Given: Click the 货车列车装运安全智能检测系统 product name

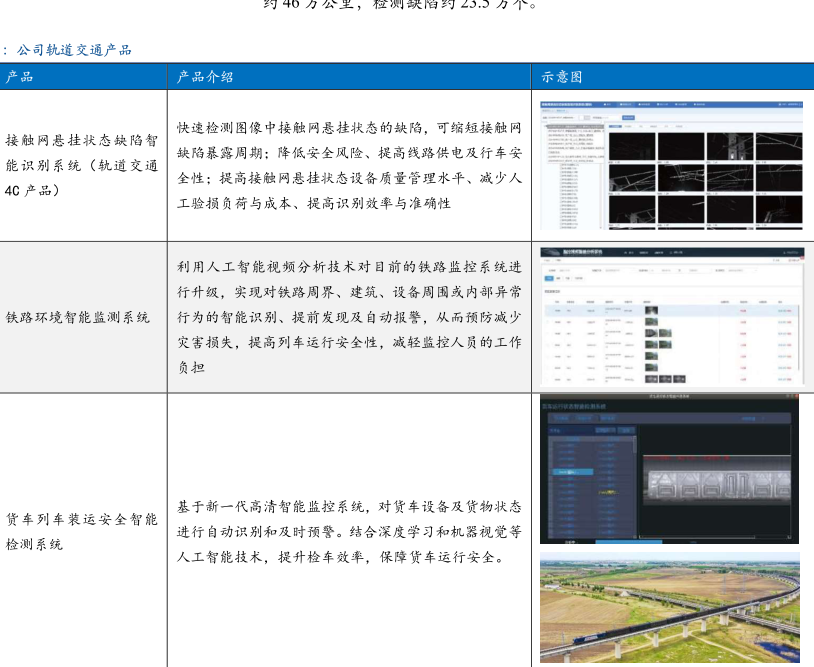Looking at the screenshot, I should point(82,531).
